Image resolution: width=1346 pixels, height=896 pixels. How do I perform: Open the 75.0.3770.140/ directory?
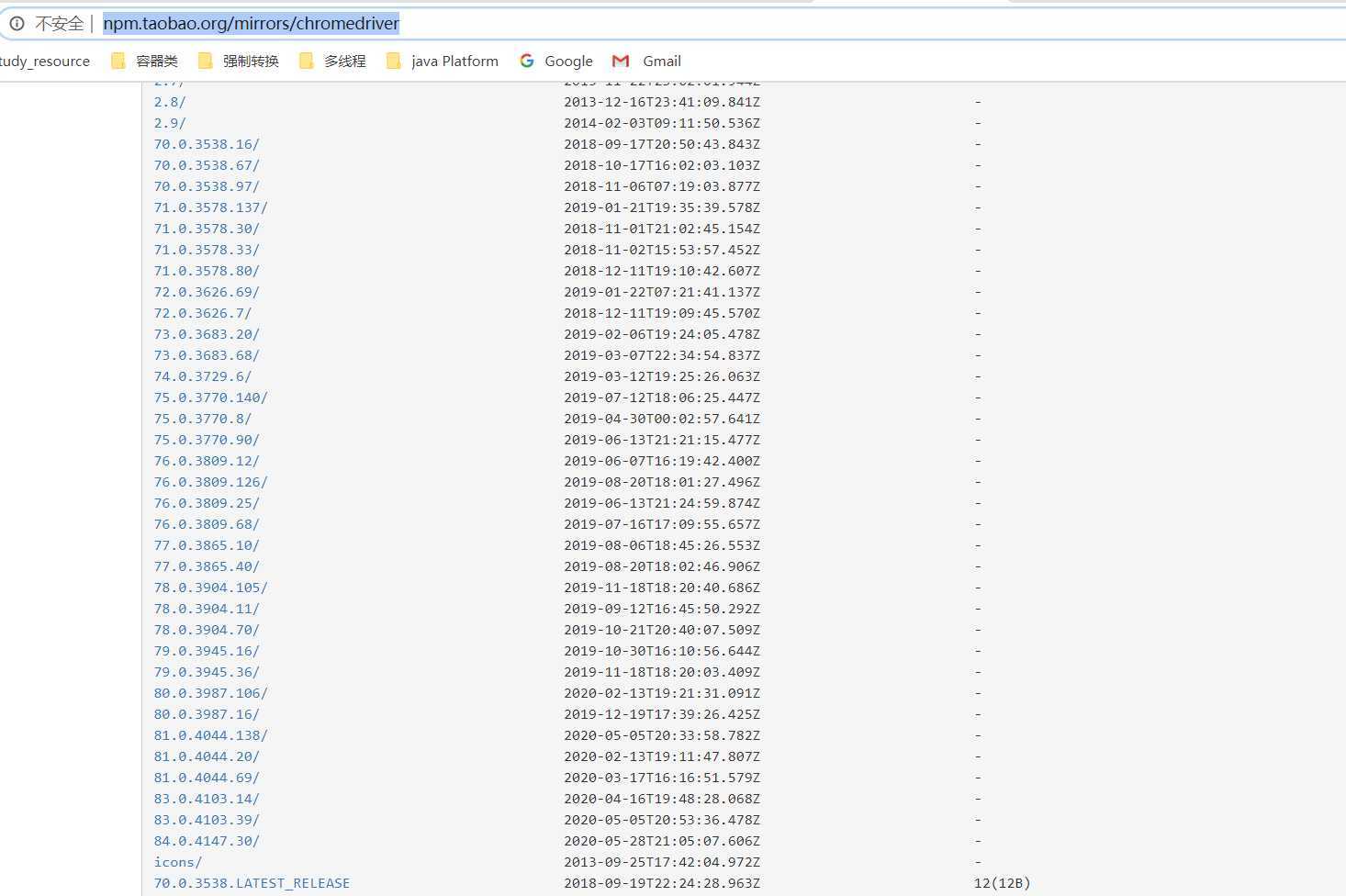click(211, 398)
